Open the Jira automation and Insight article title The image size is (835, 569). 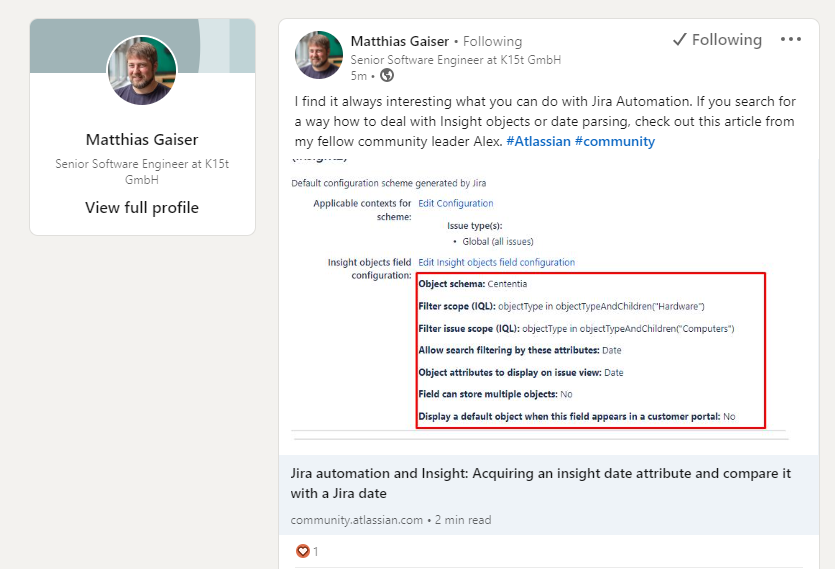pos(541,483)
